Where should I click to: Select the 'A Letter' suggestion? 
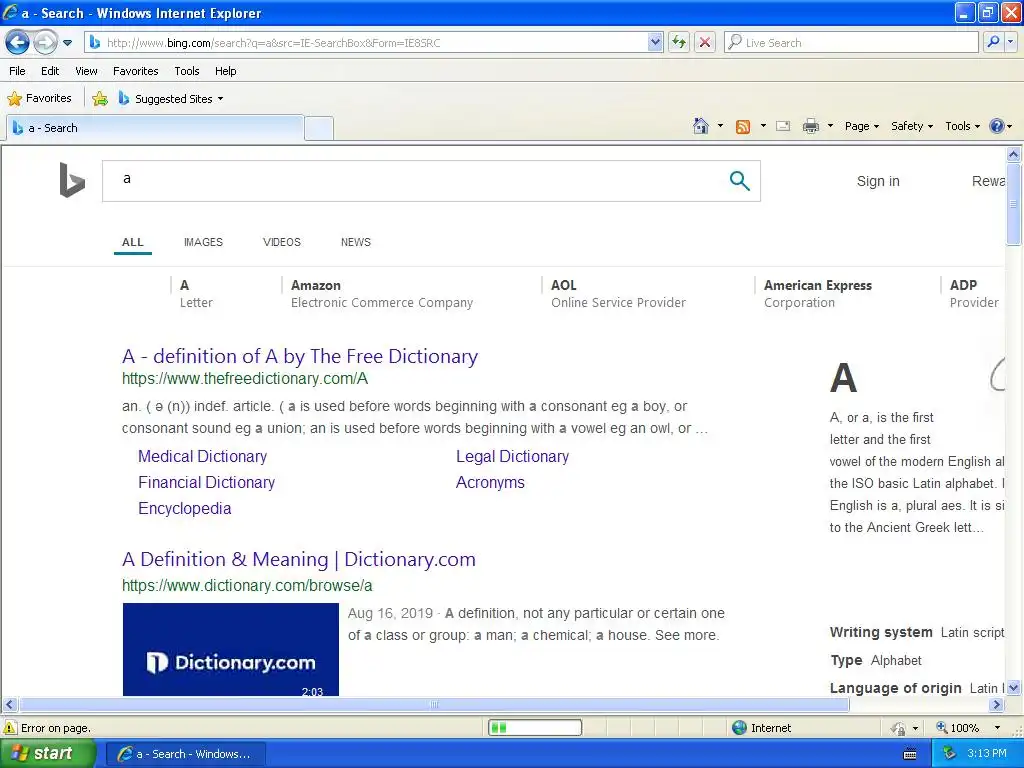pyautogui.click(x=196, y=293)
